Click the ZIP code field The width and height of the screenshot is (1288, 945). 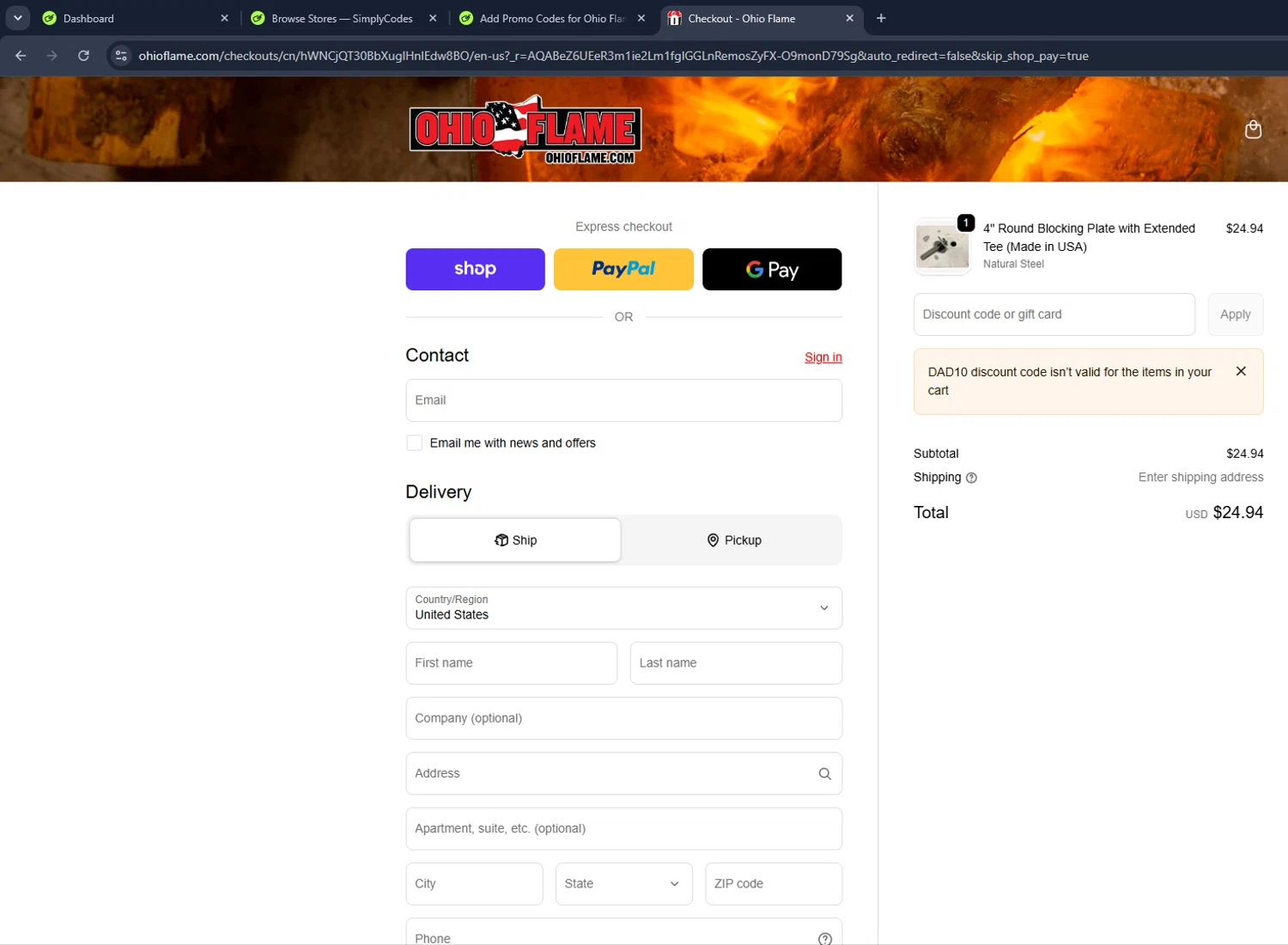[774, 884]
